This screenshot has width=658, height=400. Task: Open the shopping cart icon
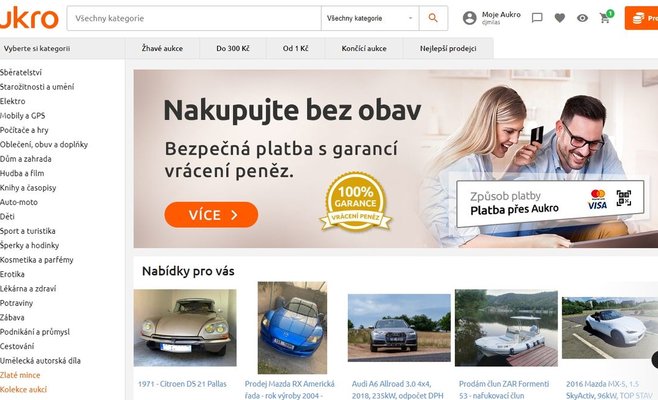pos(605,18)
